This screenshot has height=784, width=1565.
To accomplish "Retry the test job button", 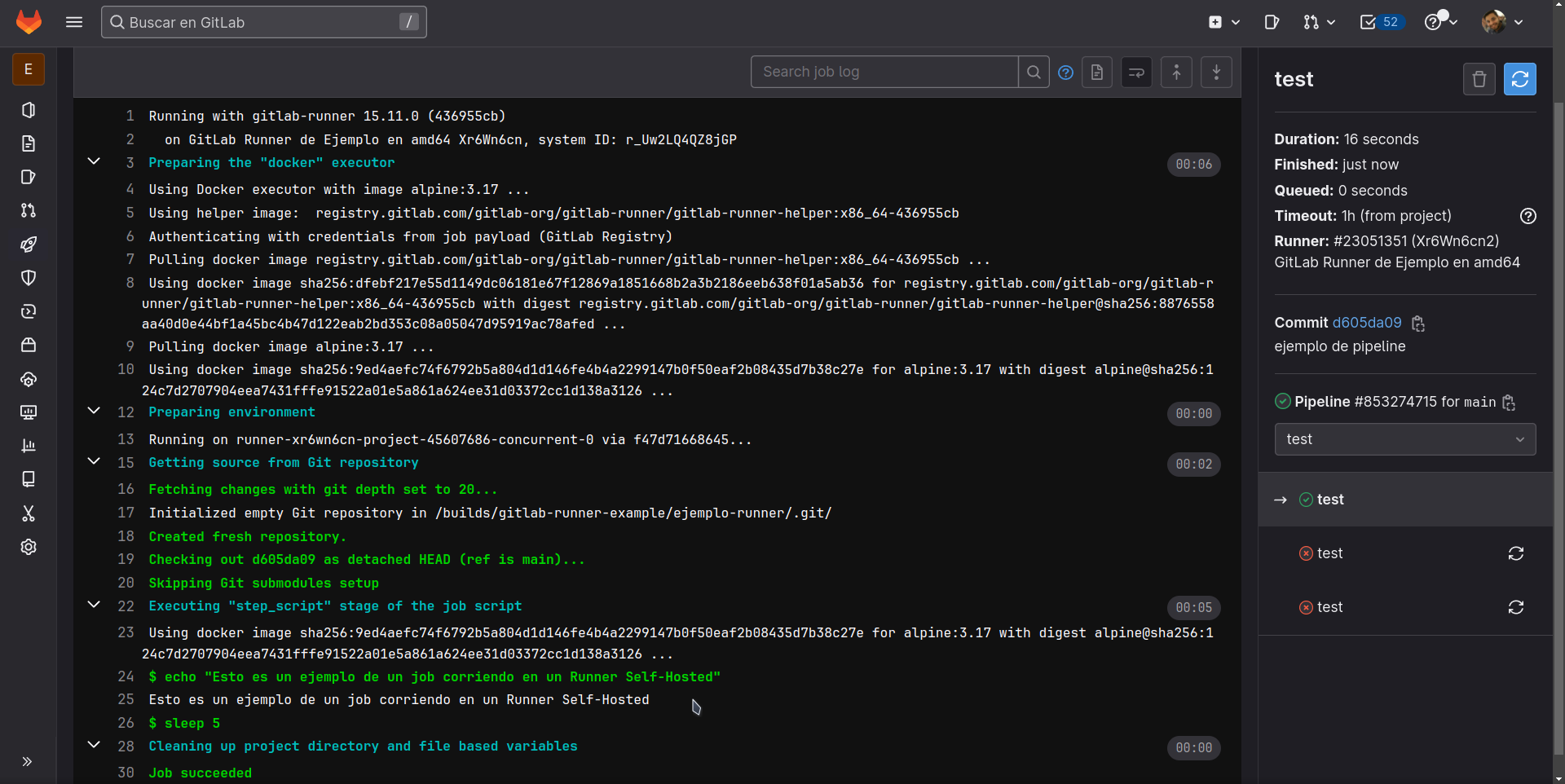I will (1520, 79).
